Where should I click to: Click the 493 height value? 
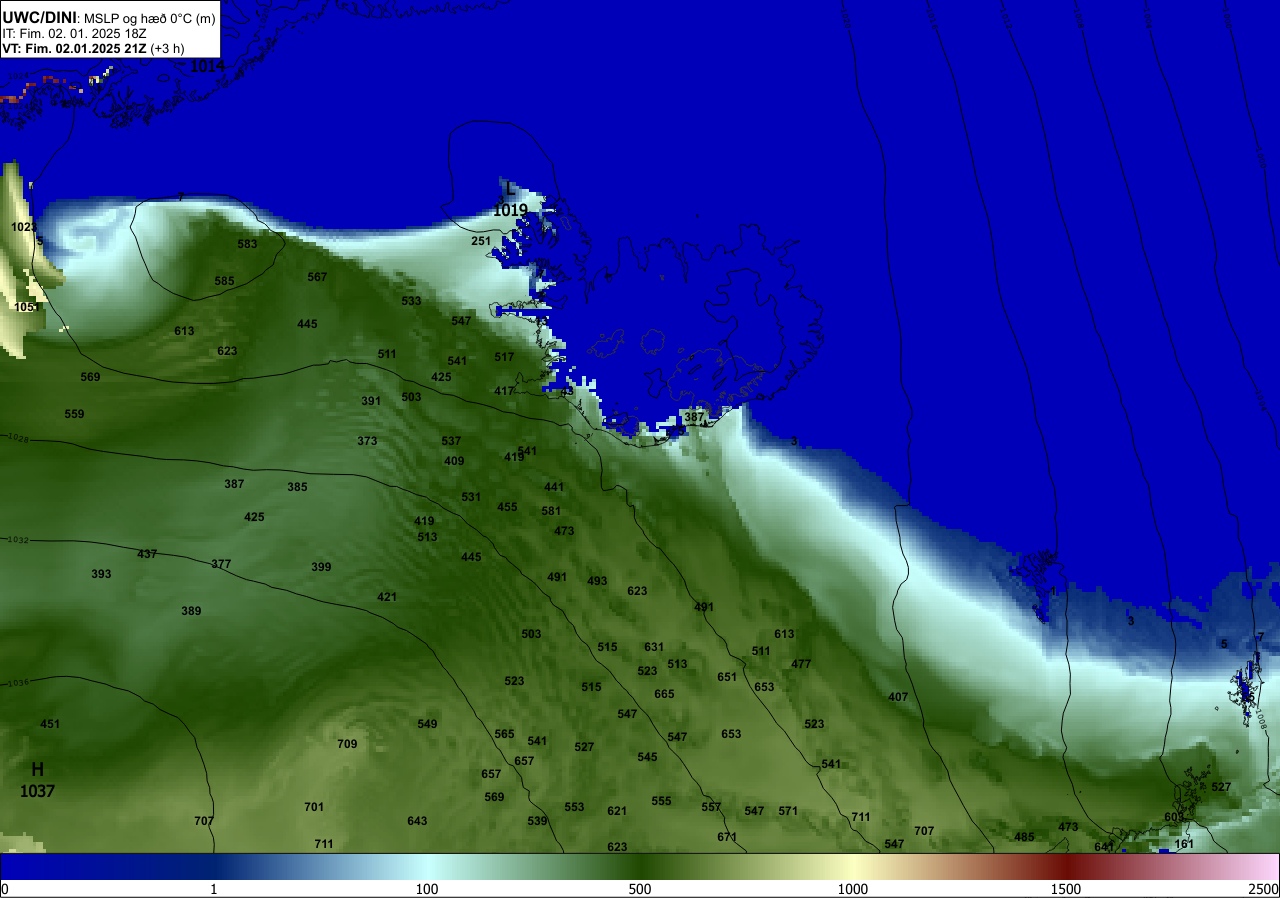[x=597, y=581]
